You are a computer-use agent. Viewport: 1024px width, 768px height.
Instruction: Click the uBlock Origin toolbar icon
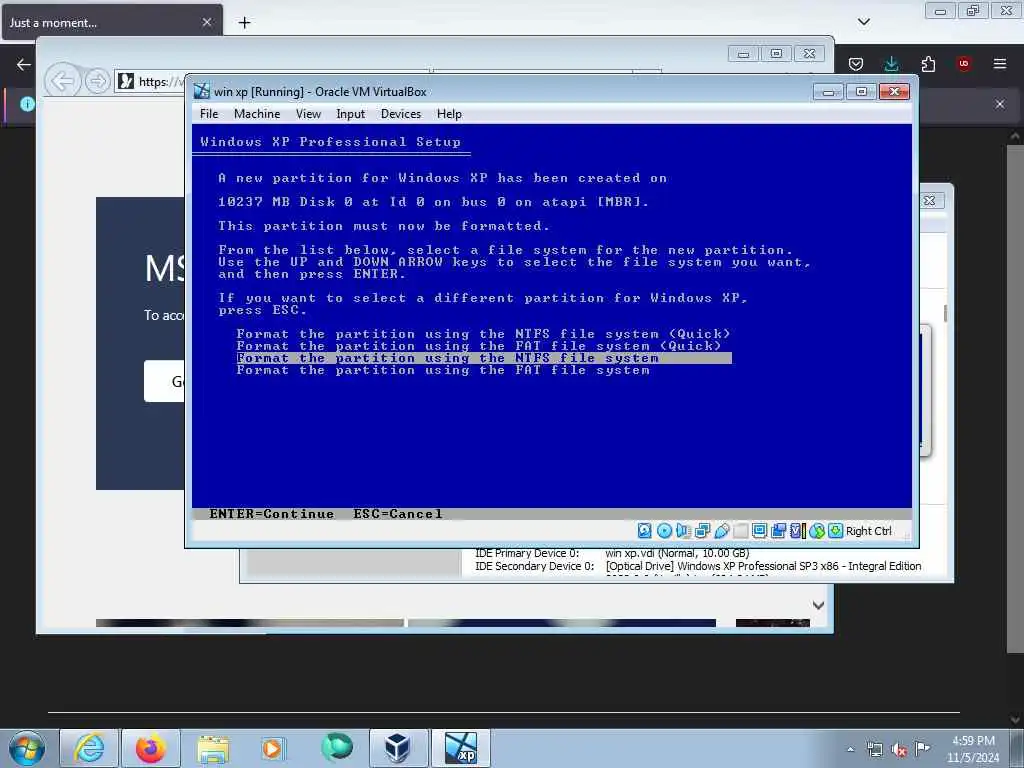964,63
